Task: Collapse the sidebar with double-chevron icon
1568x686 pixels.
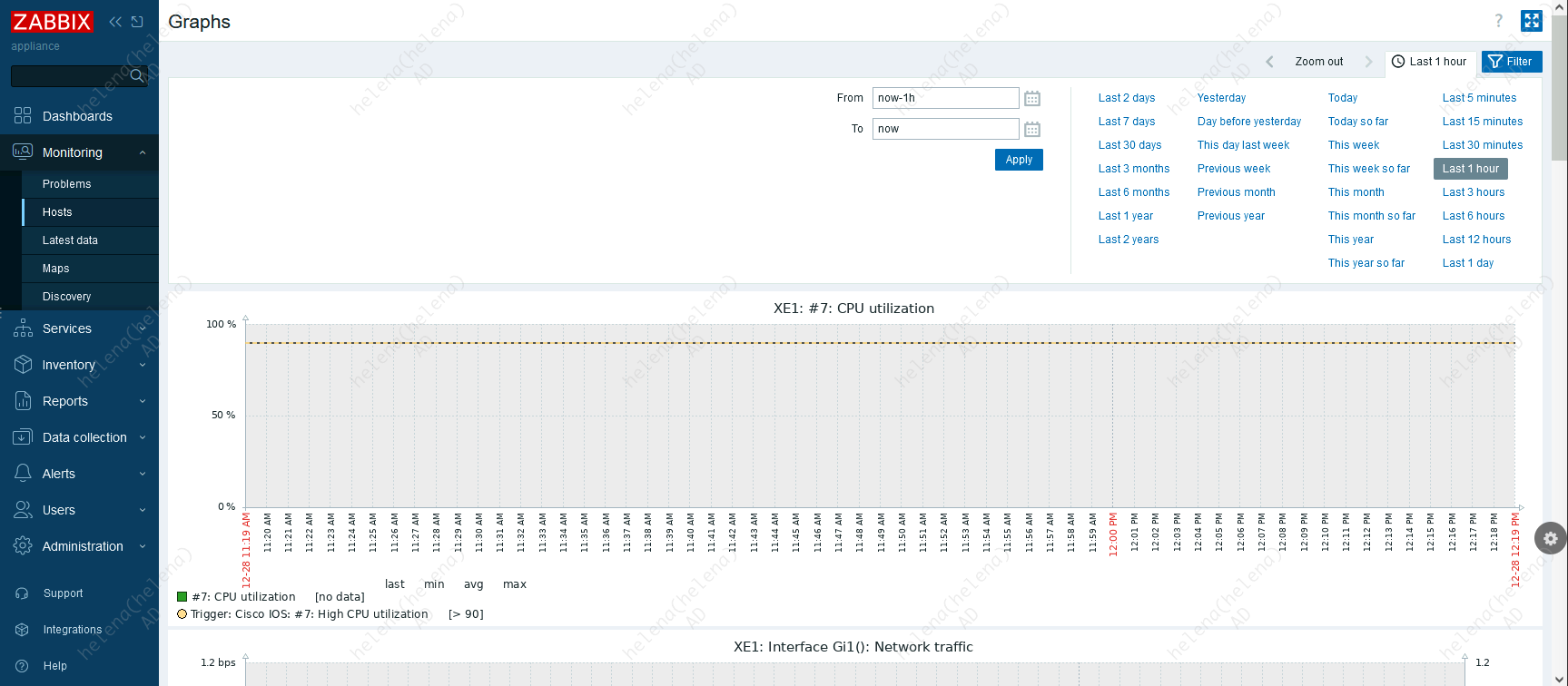Action: click(115, 22)
